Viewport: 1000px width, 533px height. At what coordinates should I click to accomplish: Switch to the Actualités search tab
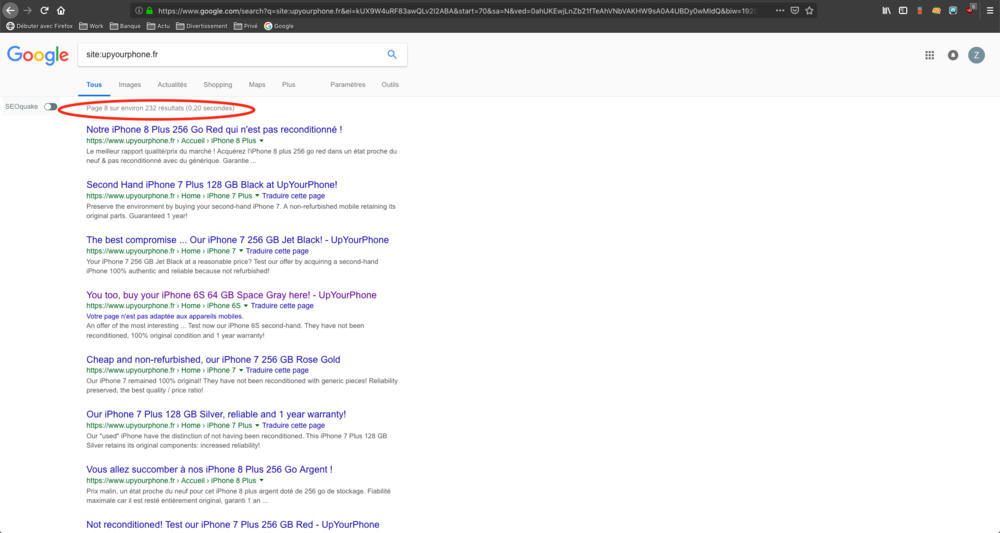pyautogui.click(x=172, y=85)
